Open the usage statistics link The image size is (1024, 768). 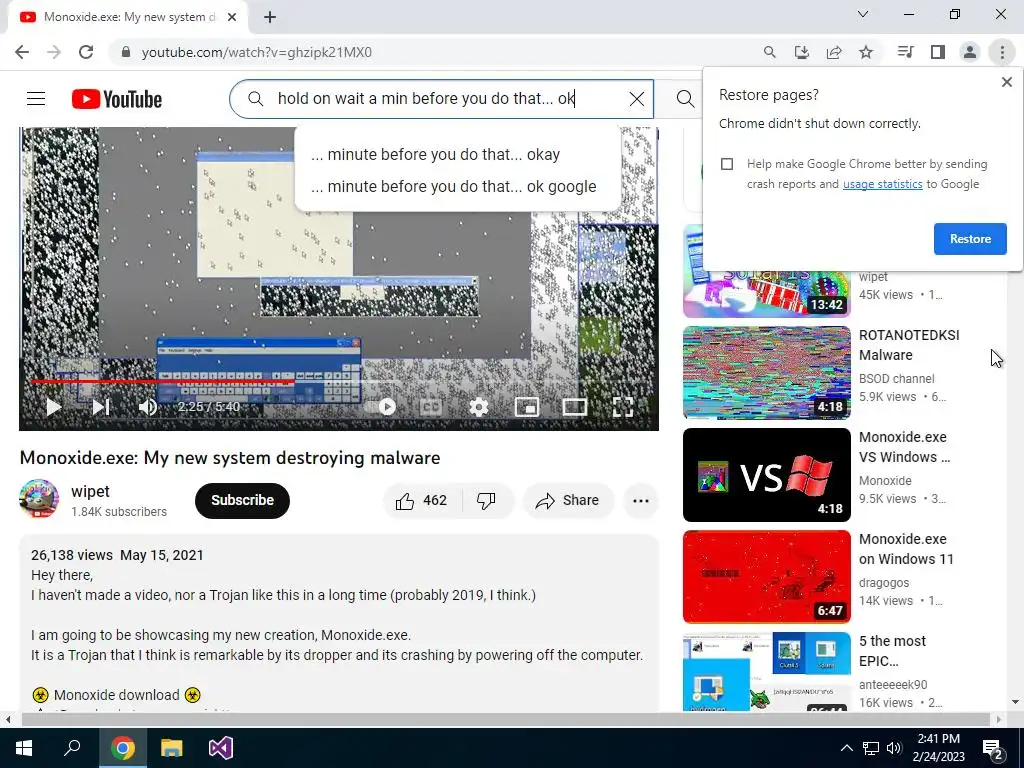882,184
